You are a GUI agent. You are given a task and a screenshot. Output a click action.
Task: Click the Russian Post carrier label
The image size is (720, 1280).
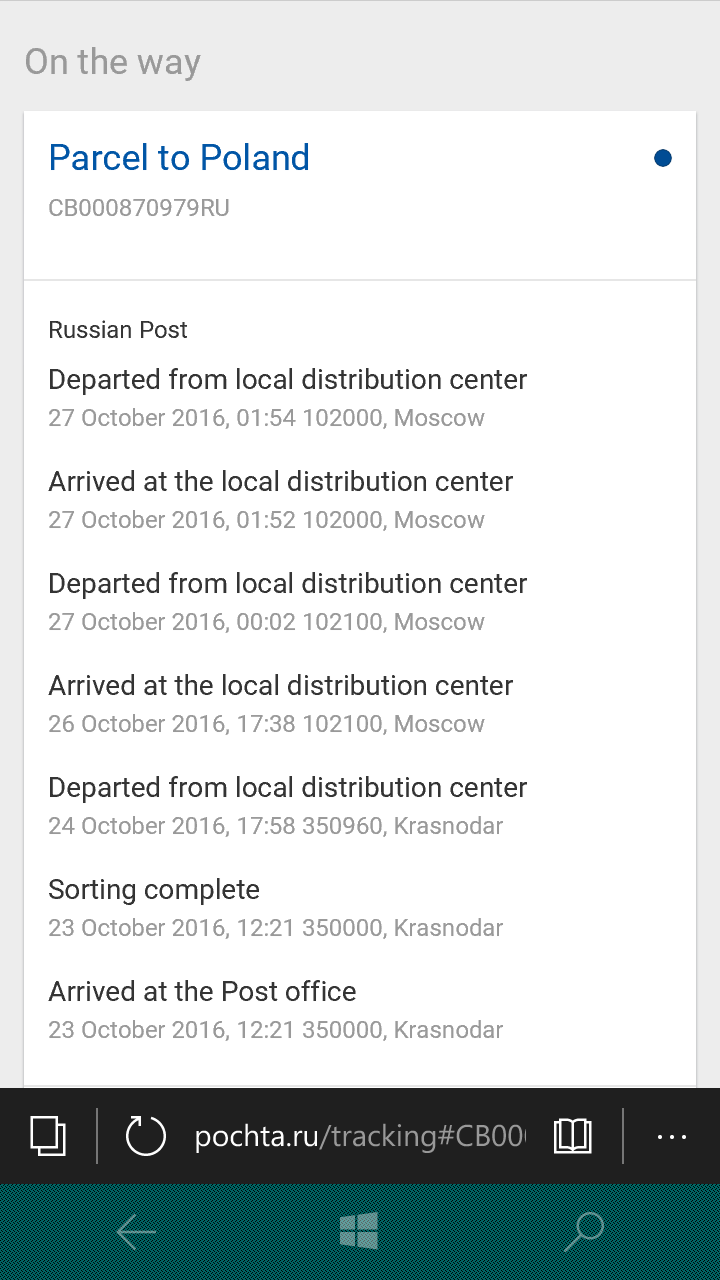click(118, 330)
